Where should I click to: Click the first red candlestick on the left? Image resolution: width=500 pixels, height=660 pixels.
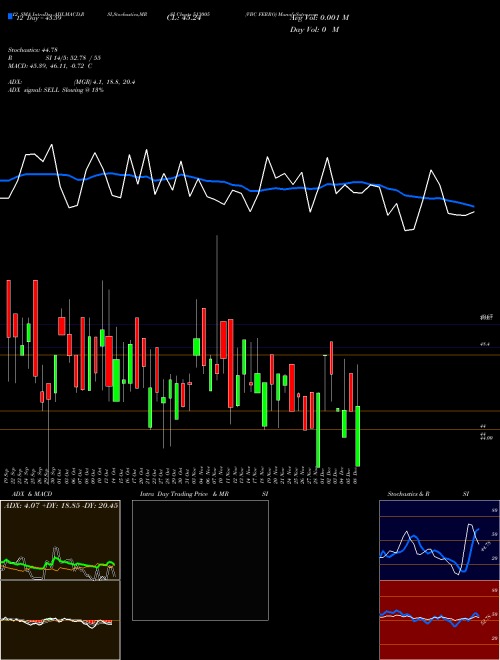pos(8,309)
